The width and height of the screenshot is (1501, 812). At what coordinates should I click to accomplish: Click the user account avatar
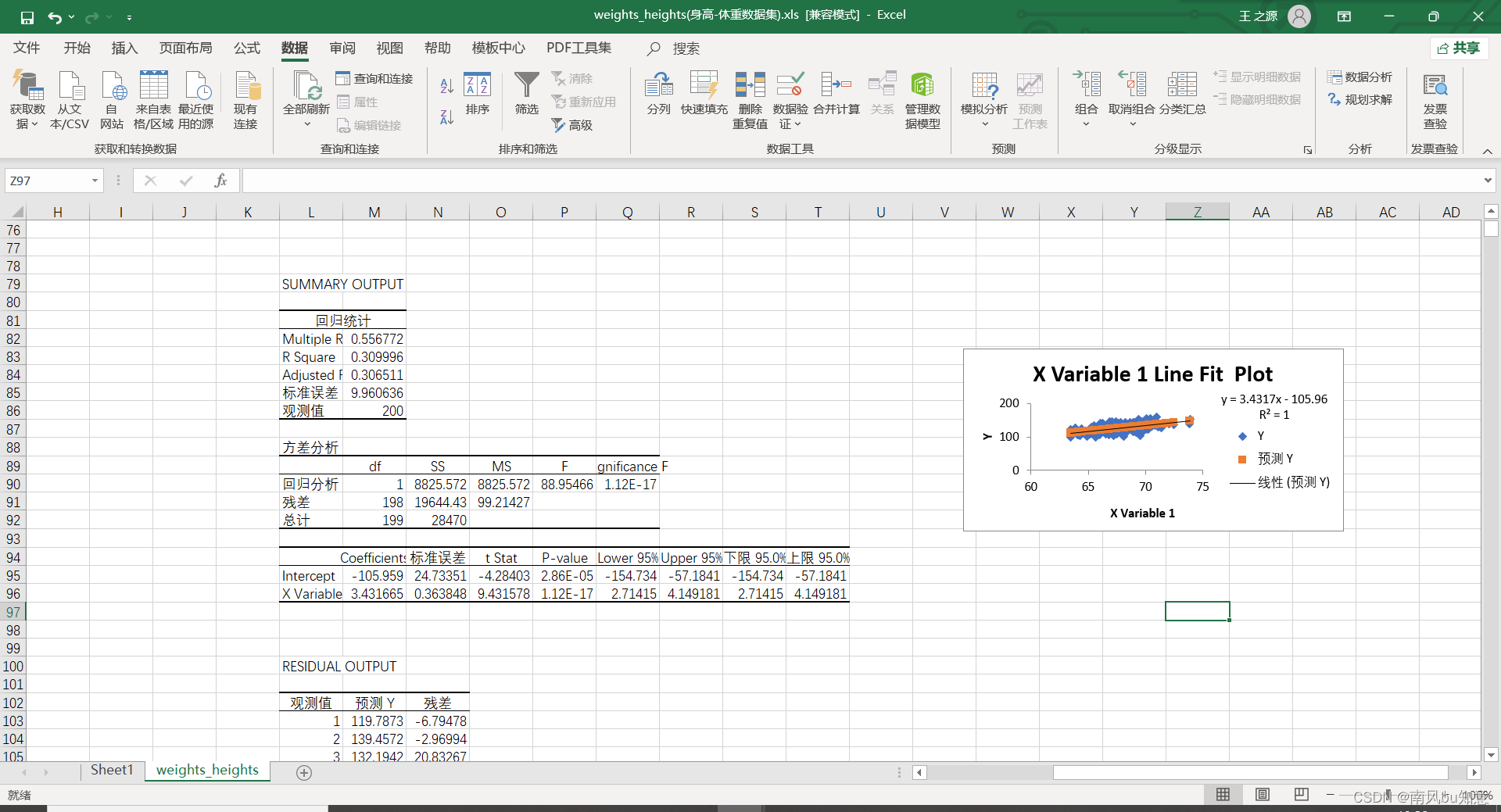point(1299,16)
